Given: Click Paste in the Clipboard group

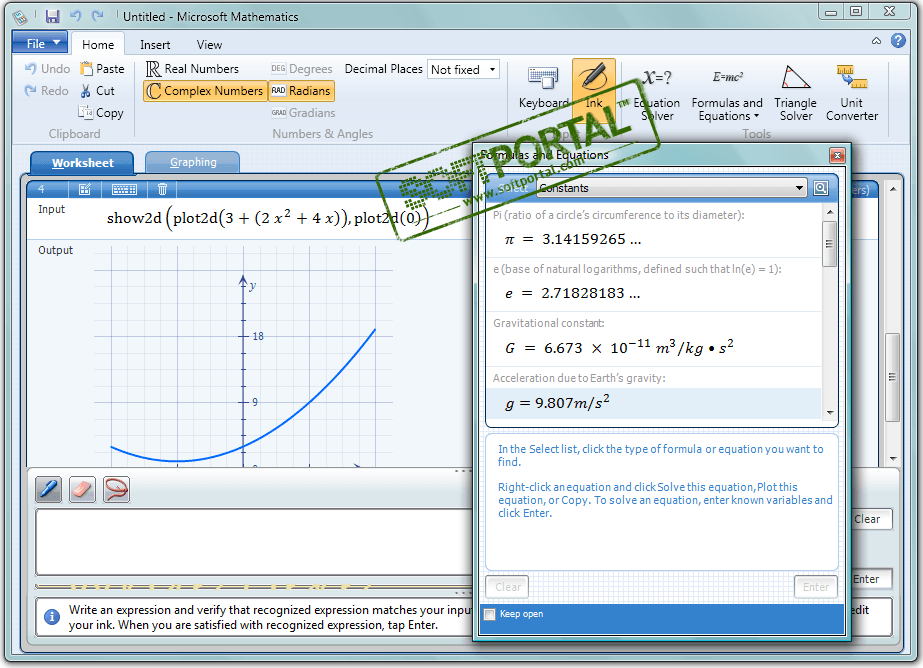Looking at the screenshot, I should pos(102,69).
